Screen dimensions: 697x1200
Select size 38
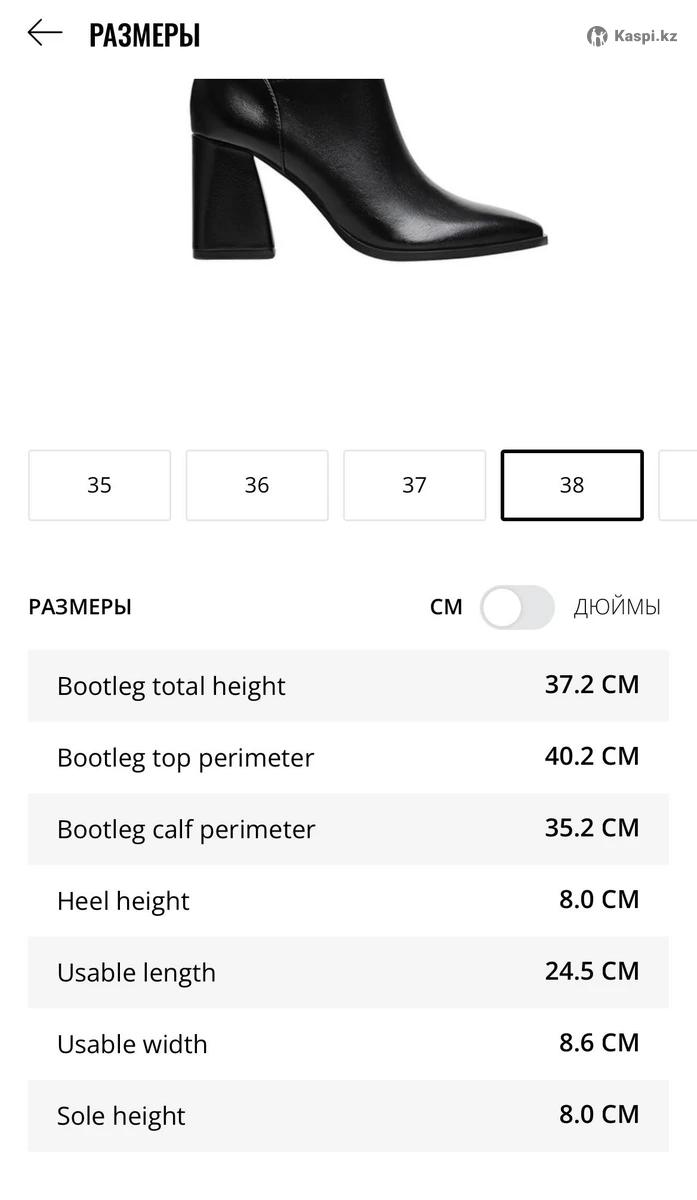tap(572, 485)
